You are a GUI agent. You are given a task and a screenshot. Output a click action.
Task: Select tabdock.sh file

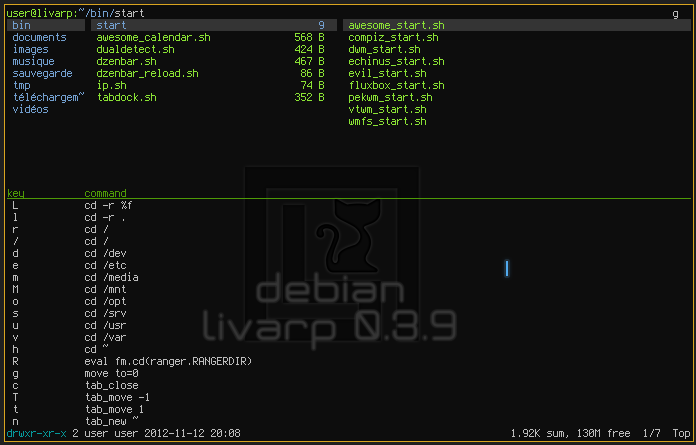[127, 97]
